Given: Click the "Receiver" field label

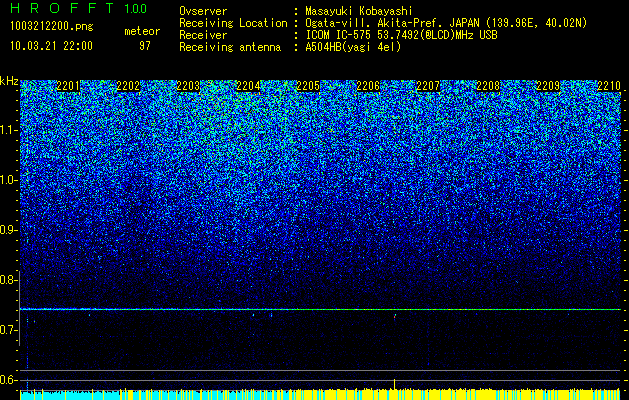Looking at the screenshot, I should (x=203, y=35).
